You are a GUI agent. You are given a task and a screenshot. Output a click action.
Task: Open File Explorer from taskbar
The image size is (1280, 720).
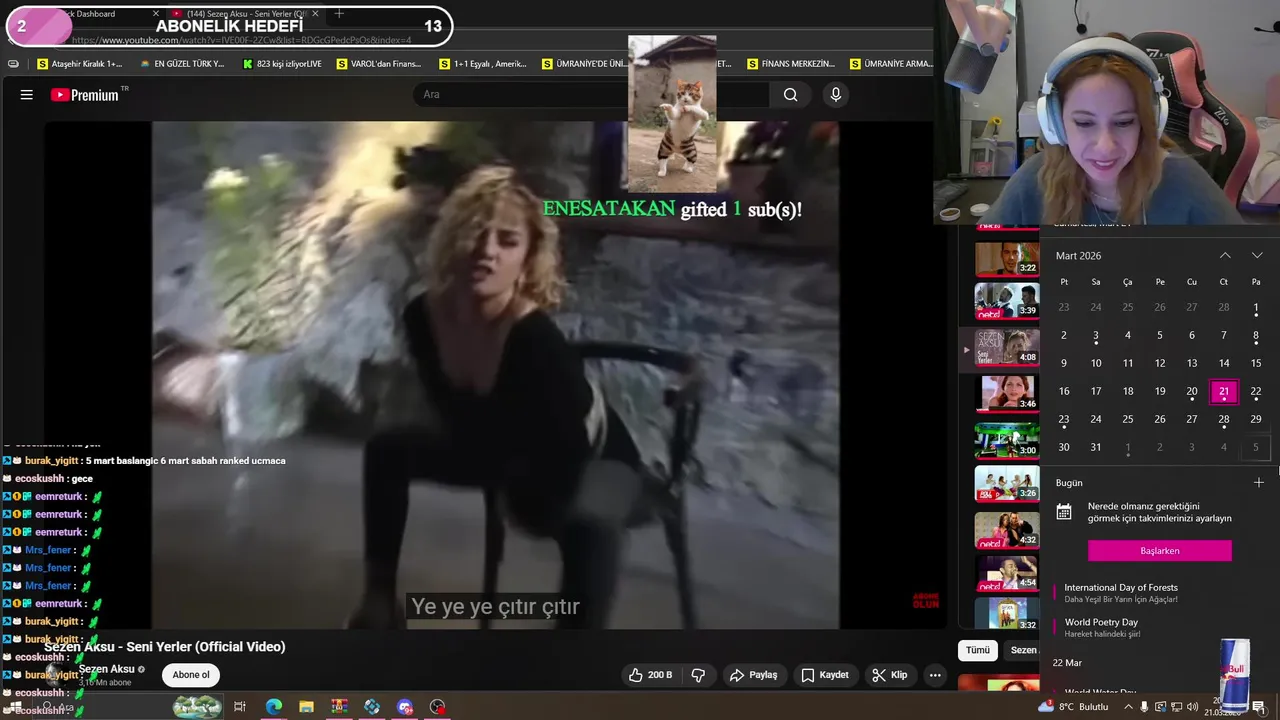tap(306, 707)
